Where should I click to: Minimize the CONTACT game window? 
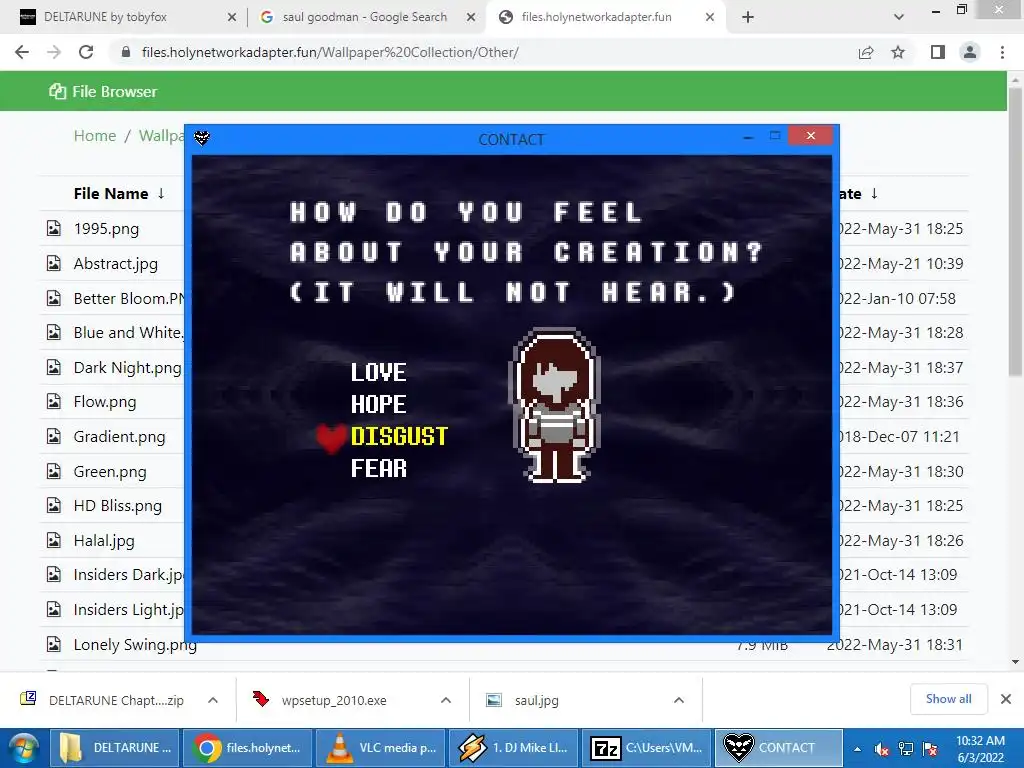(748, 136)
